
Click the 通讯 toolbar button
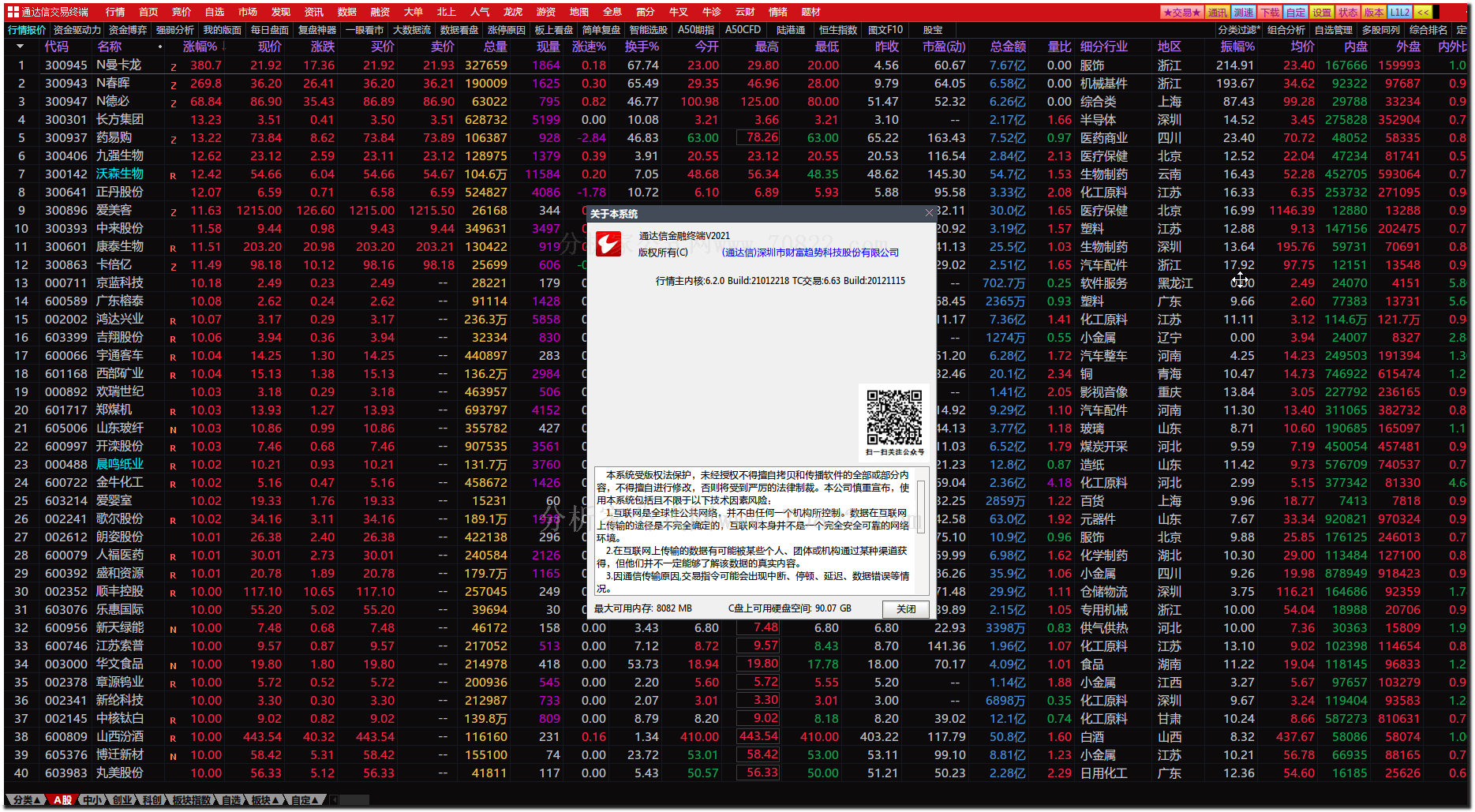[x=1218, y=12]
